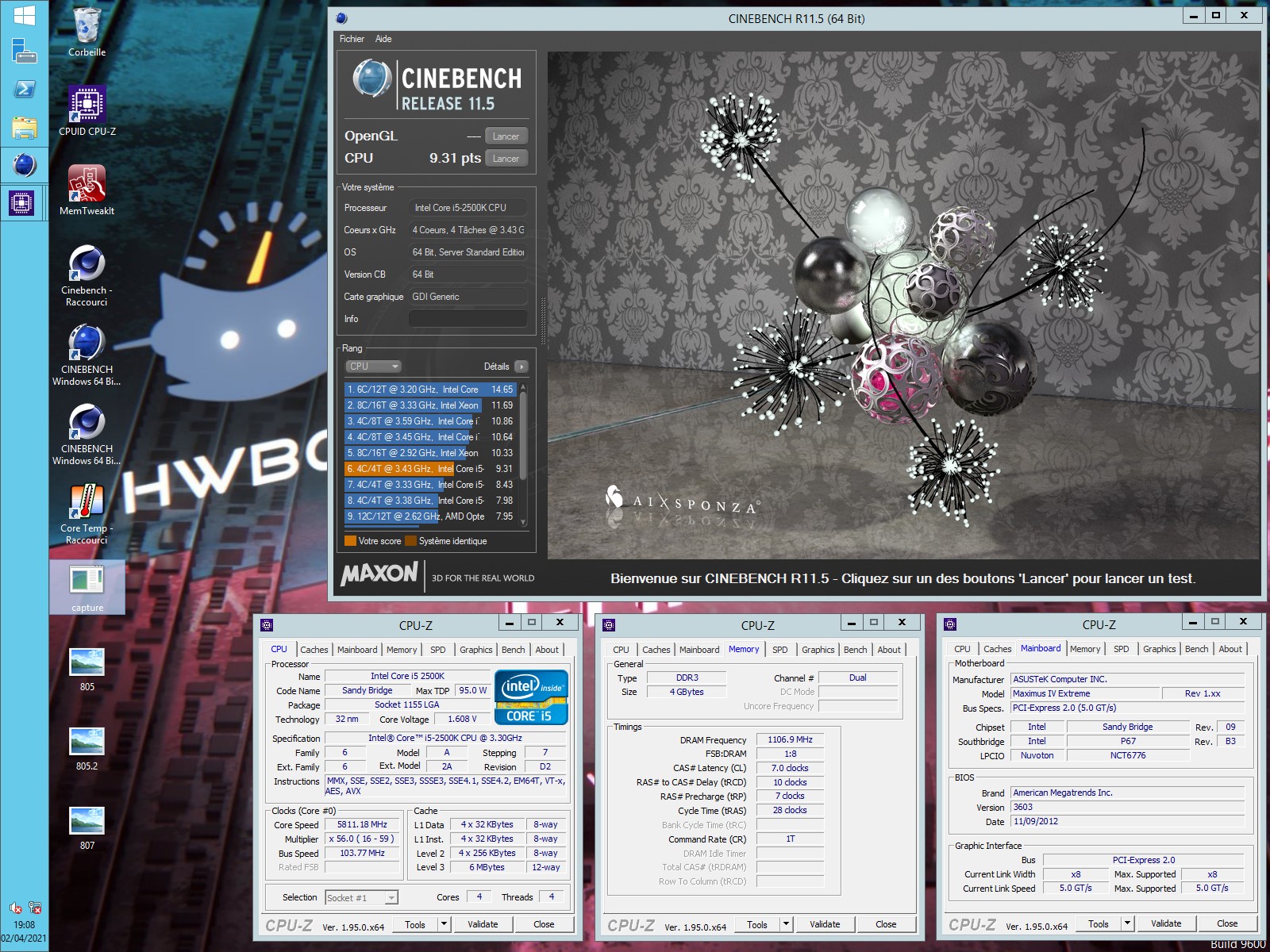Select ranking row 4C/4T @ 3.43 GHz
Screen dimensions: 1270x952
tap(430, 469)
